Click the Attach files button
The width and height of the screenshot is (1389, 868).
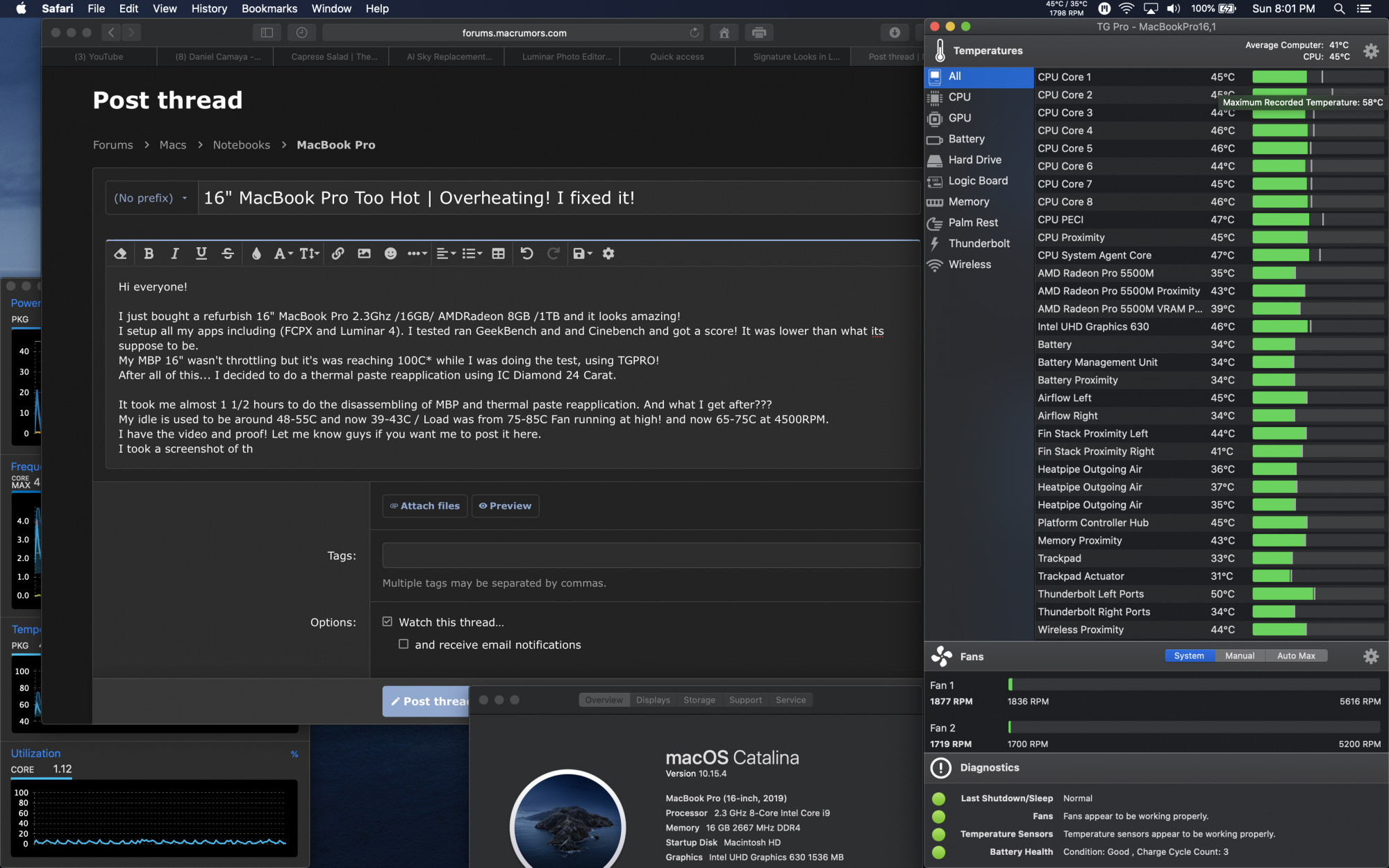click(425, 506)
